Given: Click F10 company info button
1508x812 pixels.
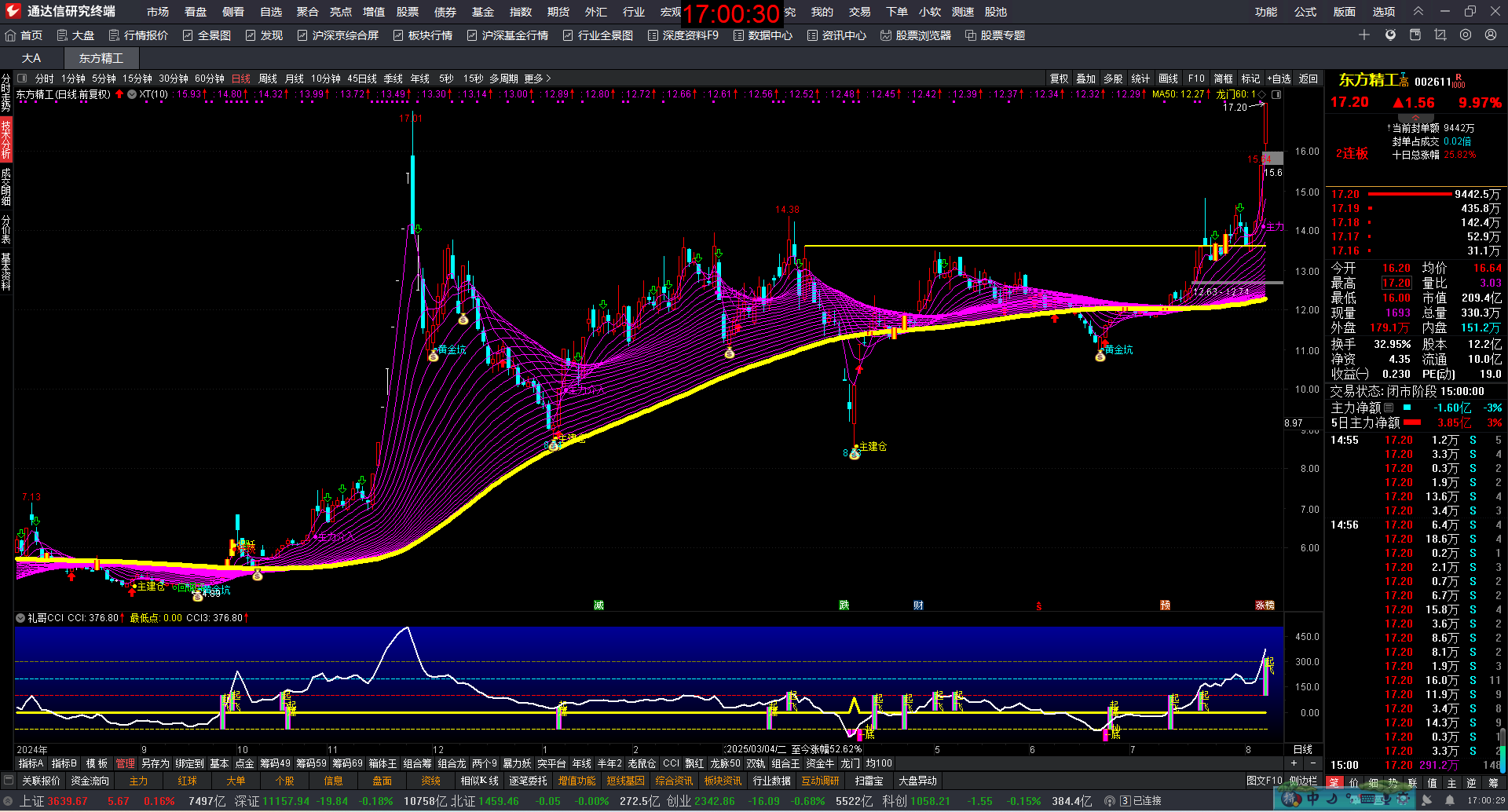Looking at the screenshot, I should [1196, 79].
